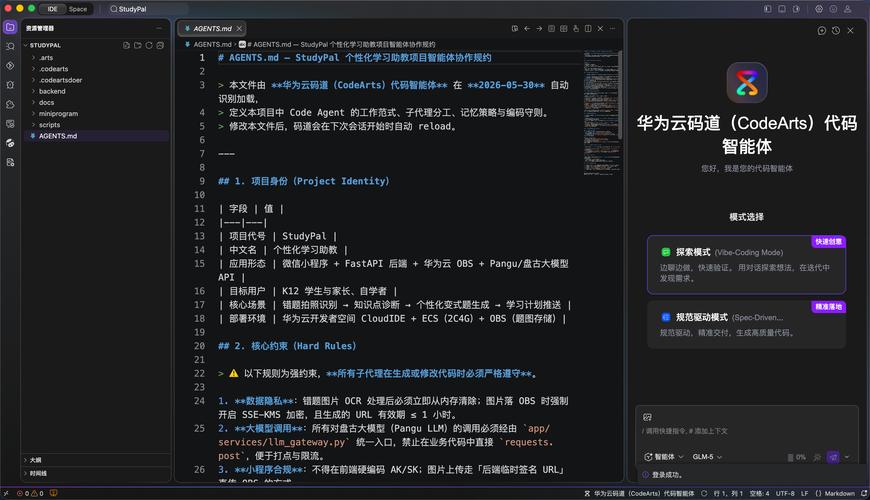Send the chat message with purple button

[833, 457]
